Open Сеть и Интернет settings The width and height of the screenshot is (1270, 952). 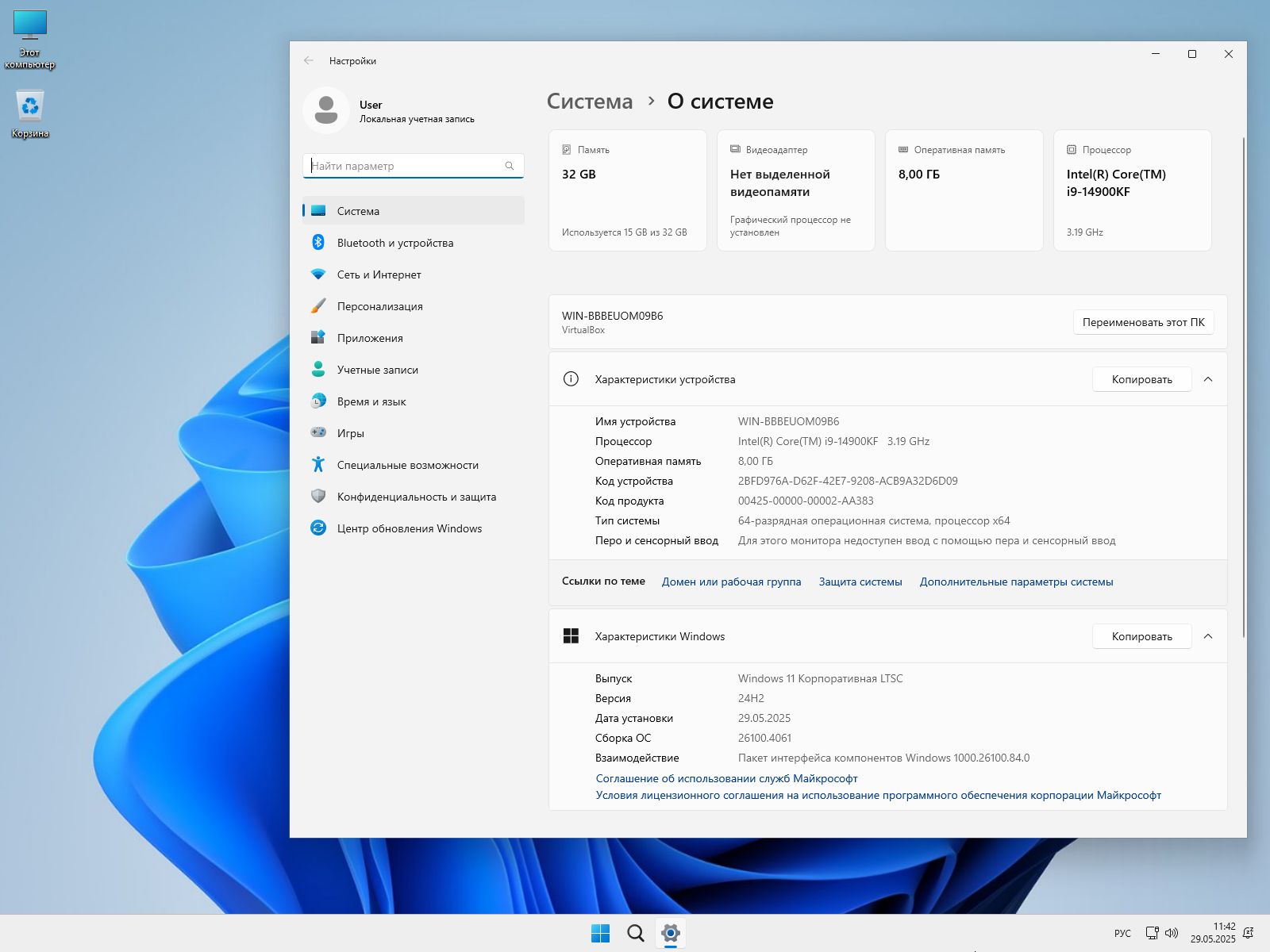click(414, 274)
